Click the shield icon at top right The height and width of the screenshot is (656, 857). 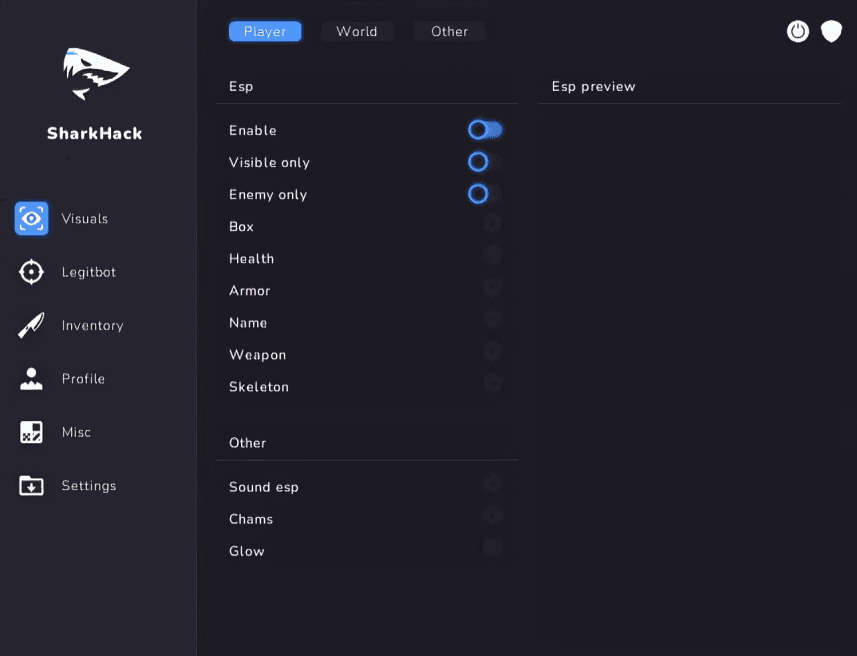pos(831,32)
